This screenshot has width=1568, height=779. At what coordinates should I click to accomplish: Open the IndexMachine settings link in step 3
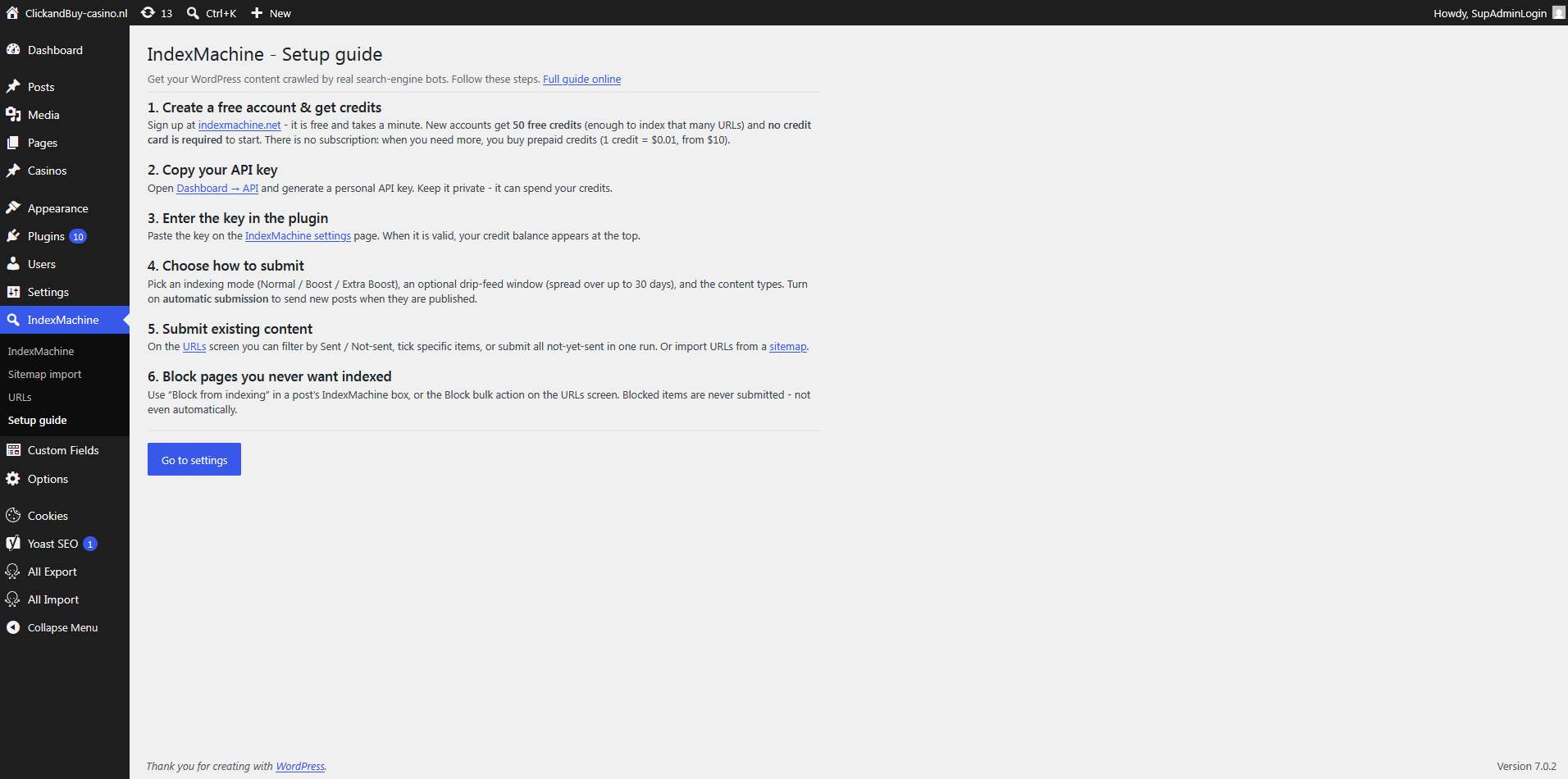298,236
